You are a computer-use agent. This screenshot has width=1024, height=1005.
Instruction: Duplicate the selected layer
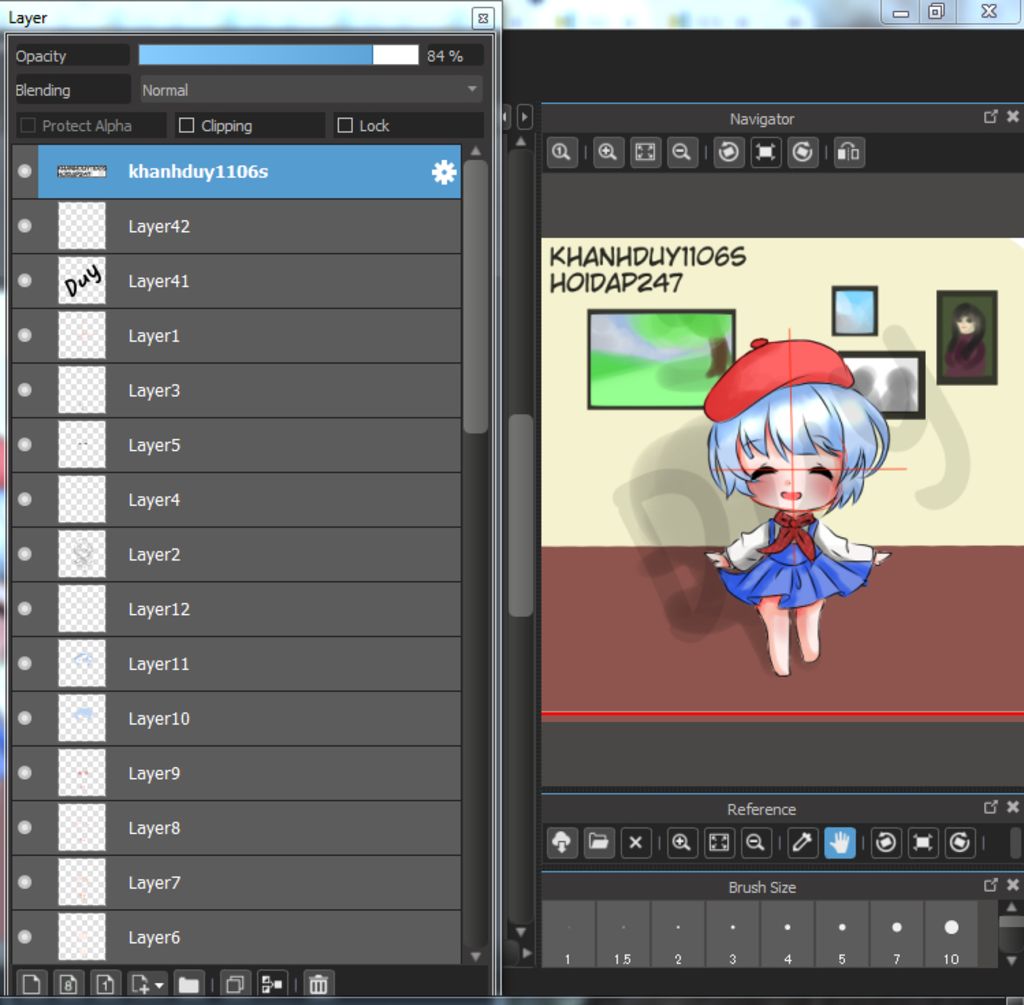click(235, 983)
